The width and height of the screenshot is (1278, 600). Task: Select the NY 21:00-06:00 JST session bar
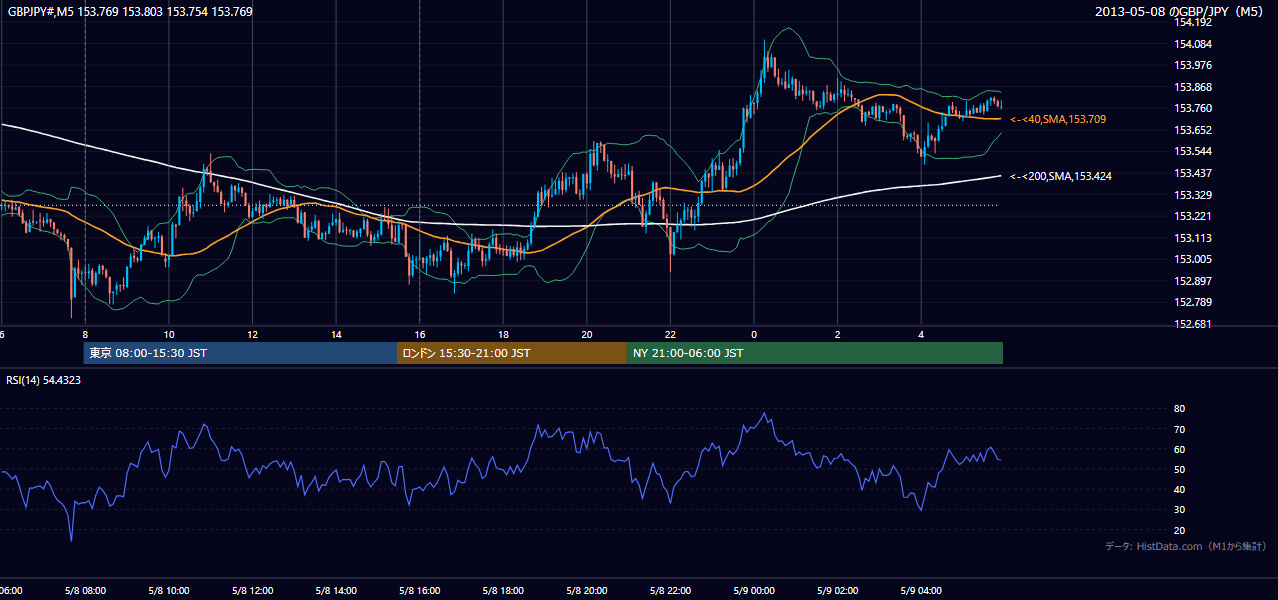coord(815,353)
